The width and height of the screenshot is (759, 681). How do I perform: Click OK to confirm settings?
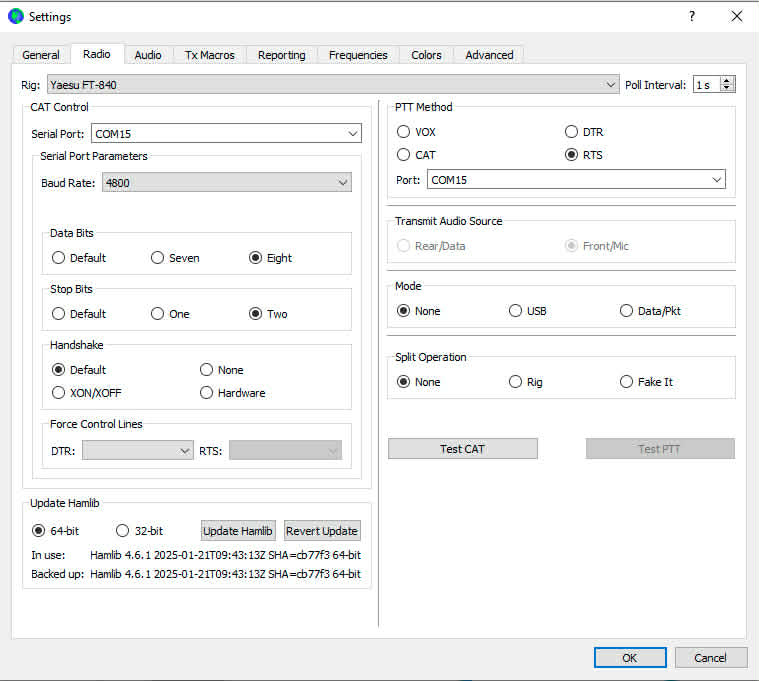(629, 658)
